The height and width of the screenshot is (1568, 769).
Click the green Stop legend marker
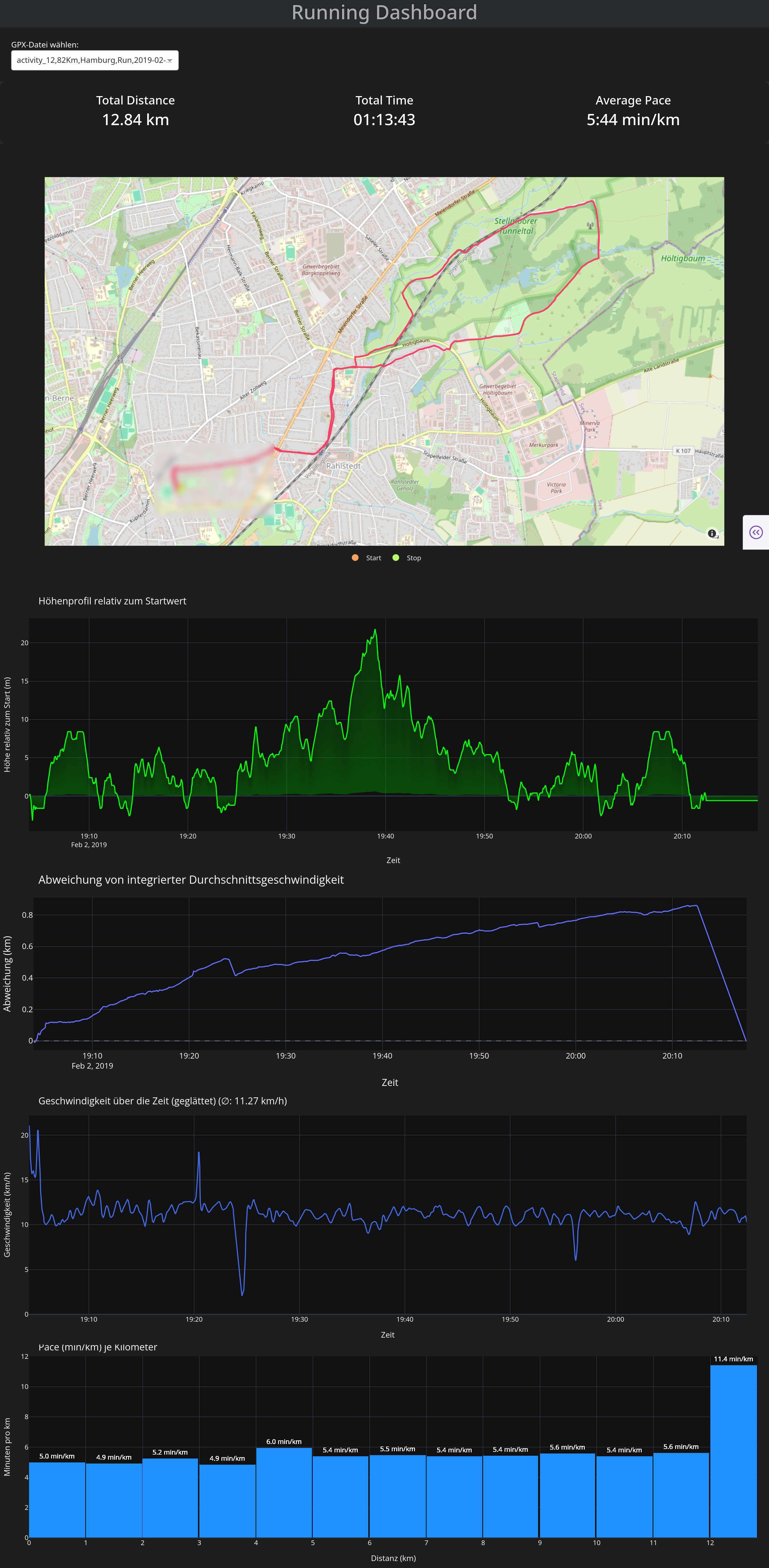pos(396,557)
